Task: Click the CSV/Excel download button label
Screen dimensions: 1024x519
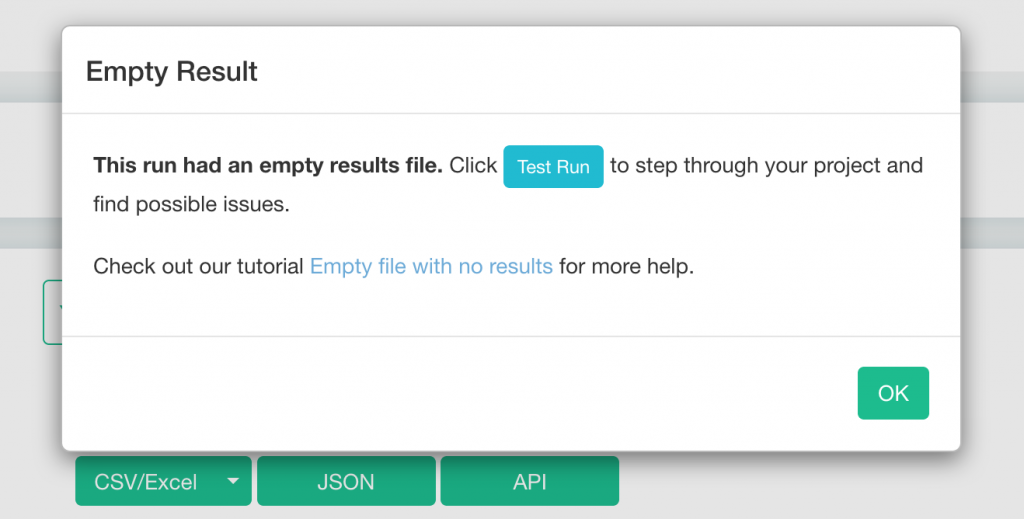Action: (x=146, y=482)
